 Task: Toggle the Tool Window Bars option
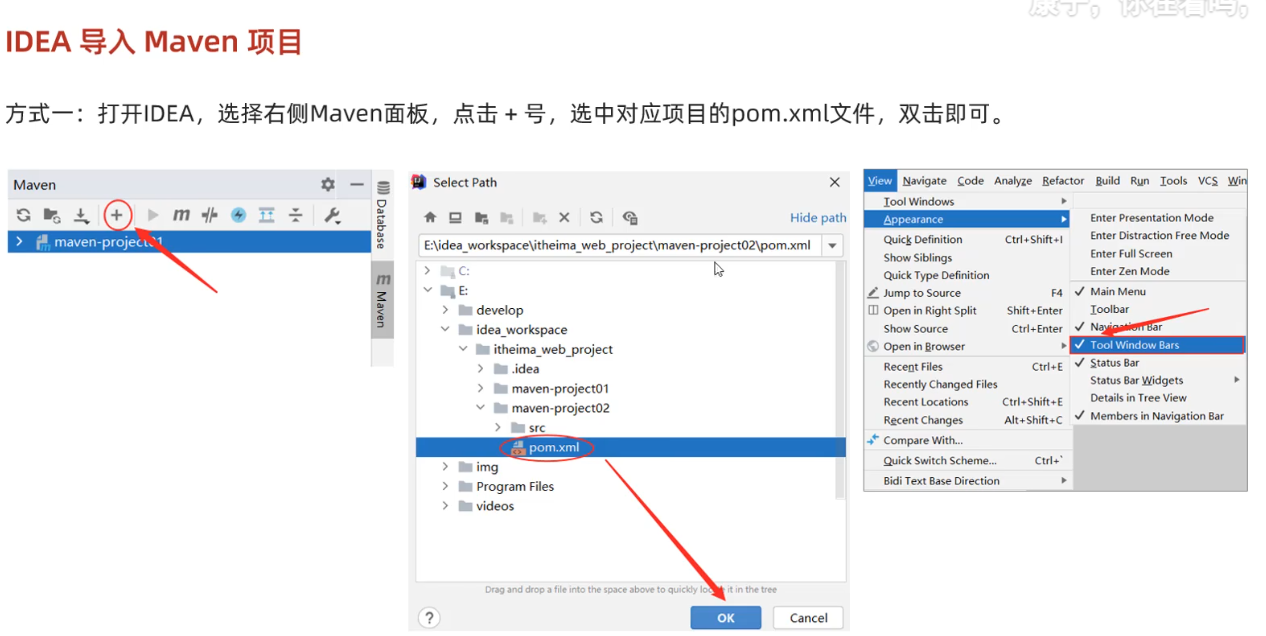point(1134,345)
